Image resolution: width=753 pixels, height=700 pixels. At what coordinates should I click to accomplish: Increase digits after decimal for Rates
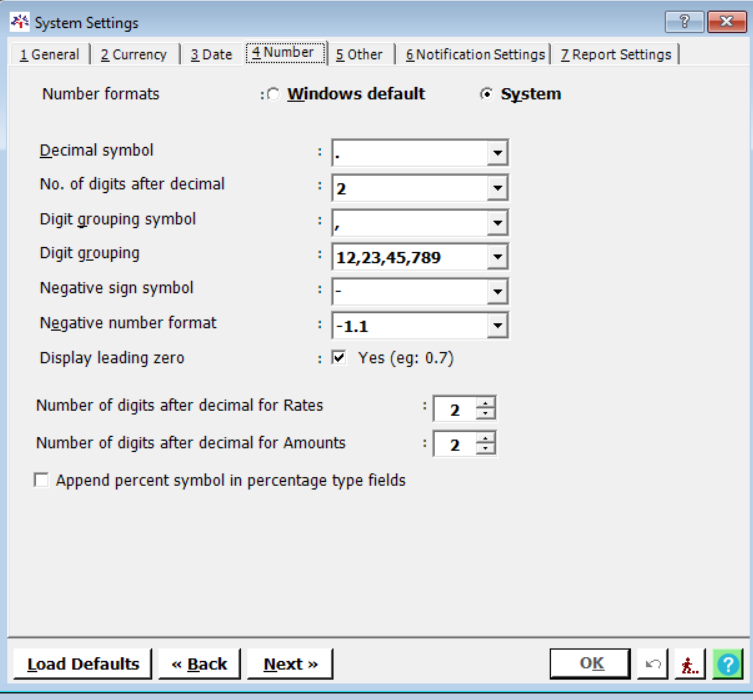coord(486,403)
